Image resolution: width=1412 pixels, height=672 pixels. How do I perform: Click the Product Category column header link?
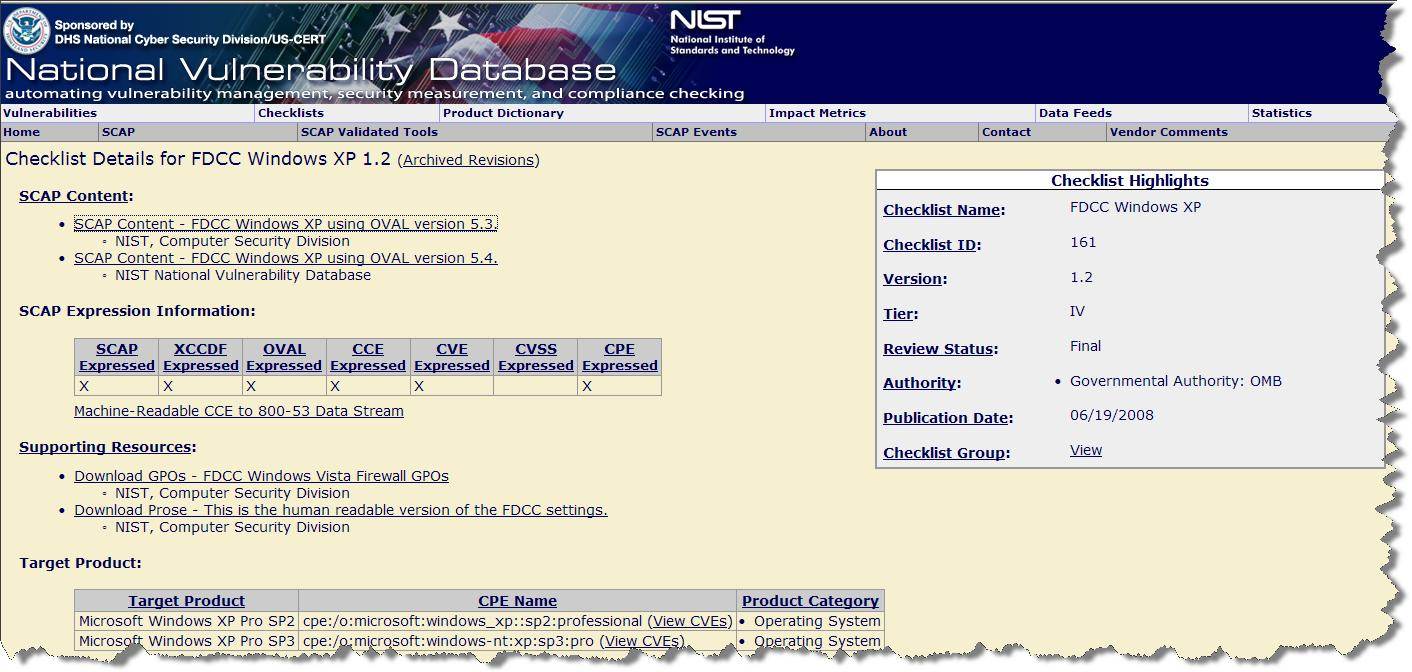pos(810,601)
